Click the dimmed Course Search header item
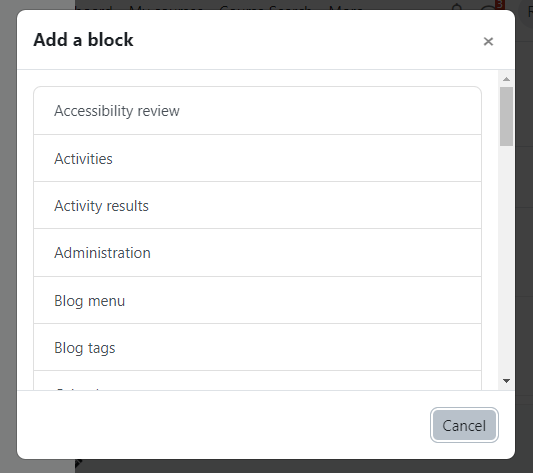This screenshot has height=473, width=533. 265,7
